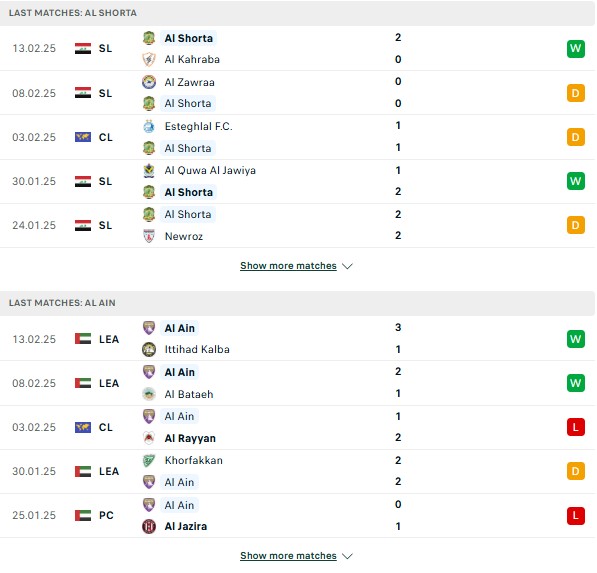Click the Newroz team logo
This screenshot has width=597, height=573.
point(148,236)
